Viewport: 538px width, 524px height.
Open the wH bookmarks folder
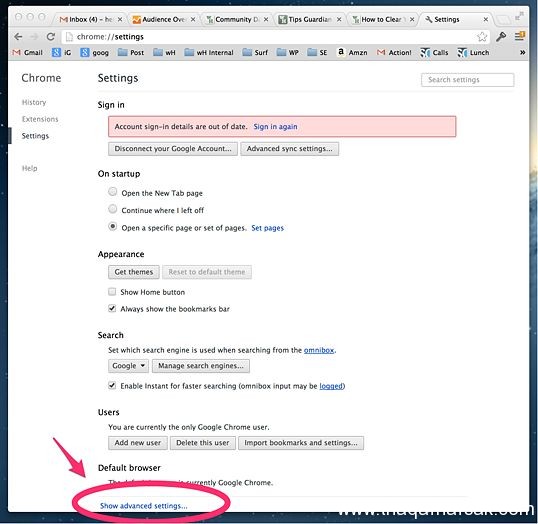[x=164, y=53]
